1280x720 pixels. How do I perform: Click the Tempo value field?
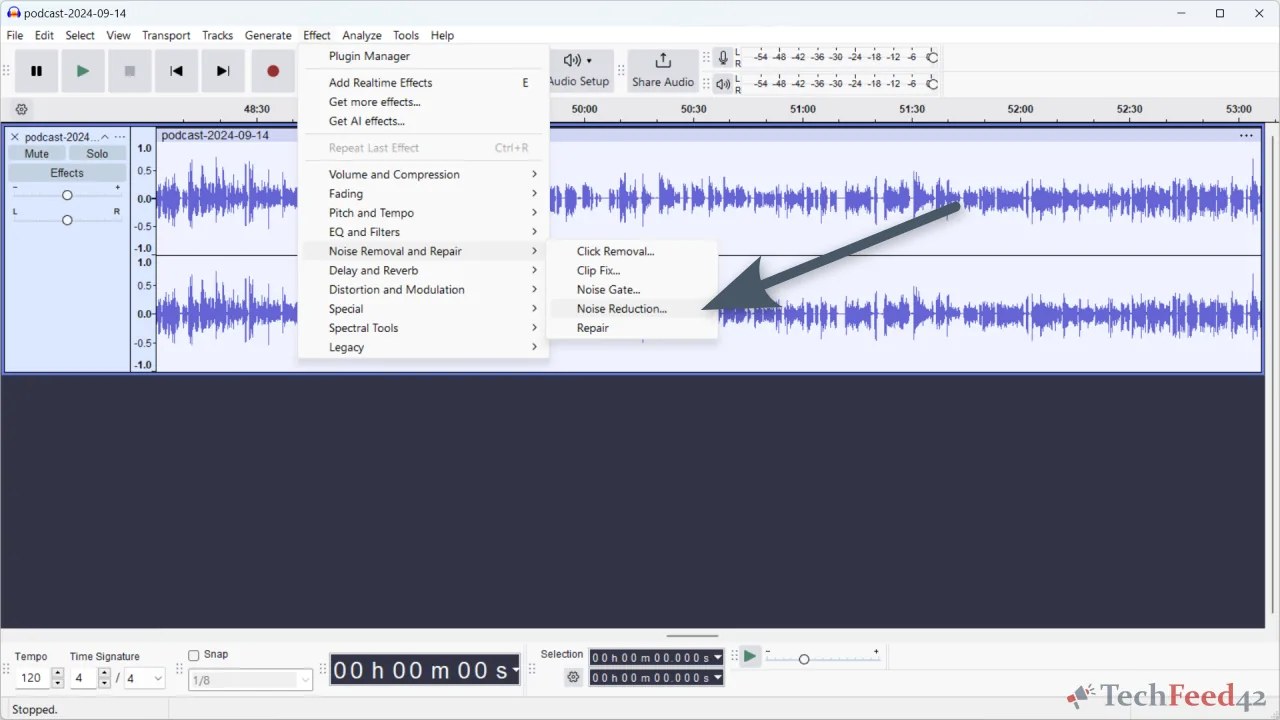pyautogui.click(x=32, y=678)
